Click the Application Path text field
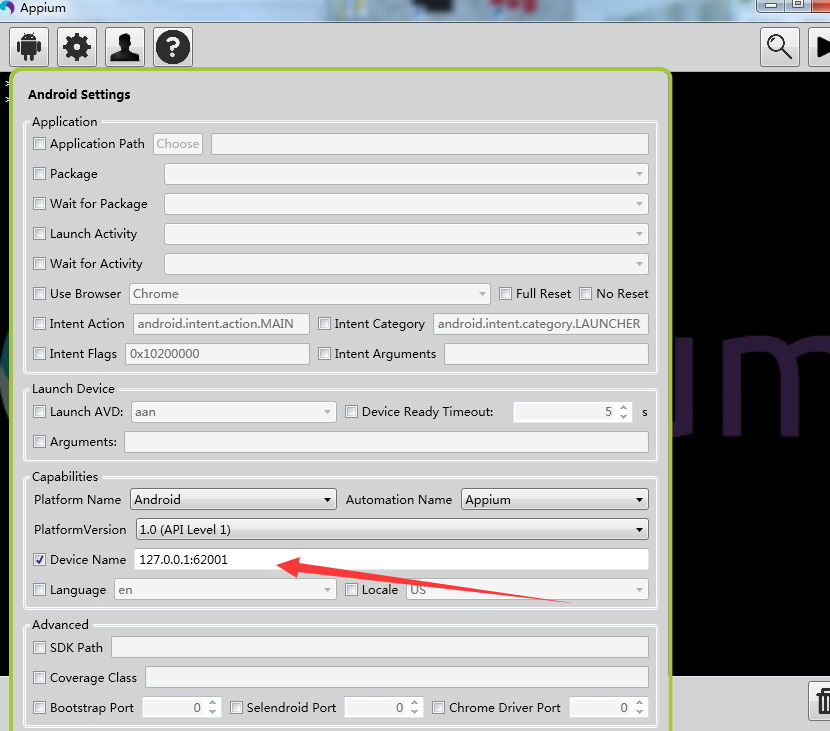Screen dimensions: 830x731 [430, 144]
